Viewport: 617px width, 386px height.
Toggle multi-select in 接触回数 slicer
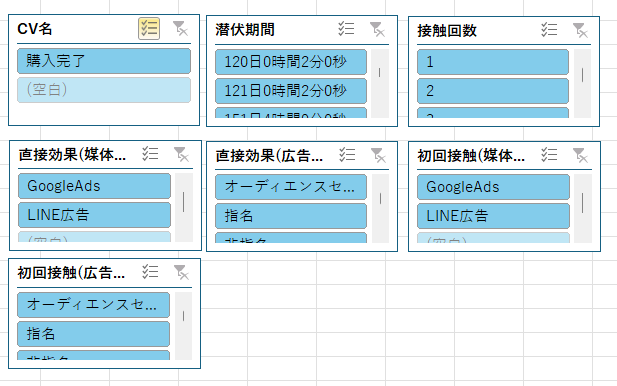click(x=549, y=30)
